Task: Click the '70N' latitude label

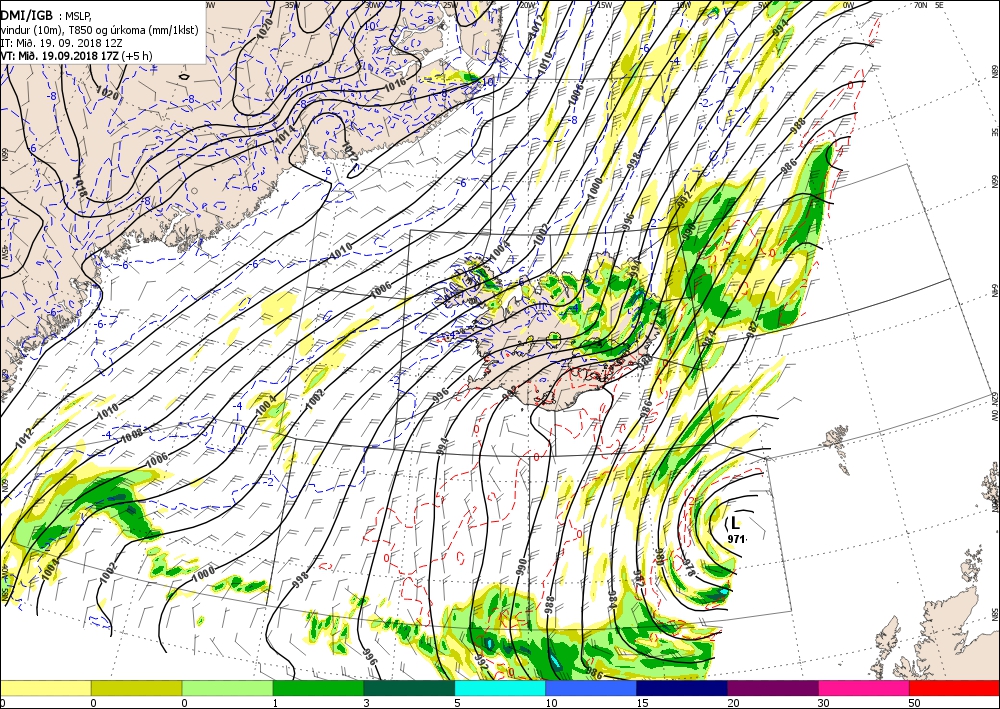Action: 920,4
